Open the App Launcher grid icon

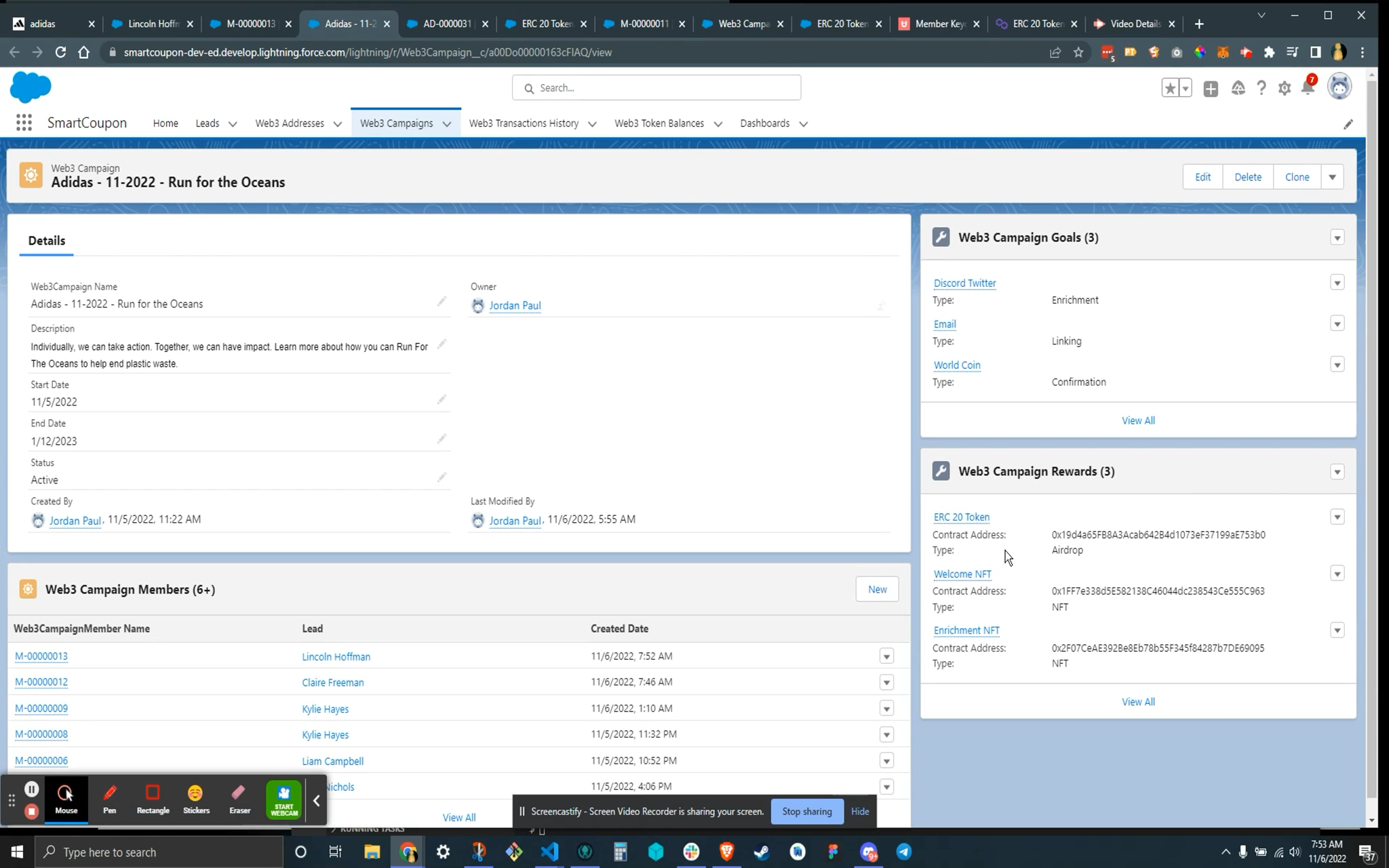(24, 123)
